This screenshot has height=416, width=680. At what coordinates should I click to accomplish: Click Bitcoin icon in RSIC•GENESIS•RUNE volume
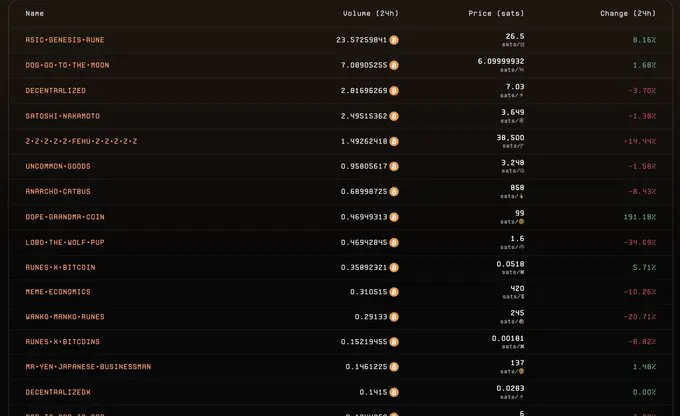point(394,40)
